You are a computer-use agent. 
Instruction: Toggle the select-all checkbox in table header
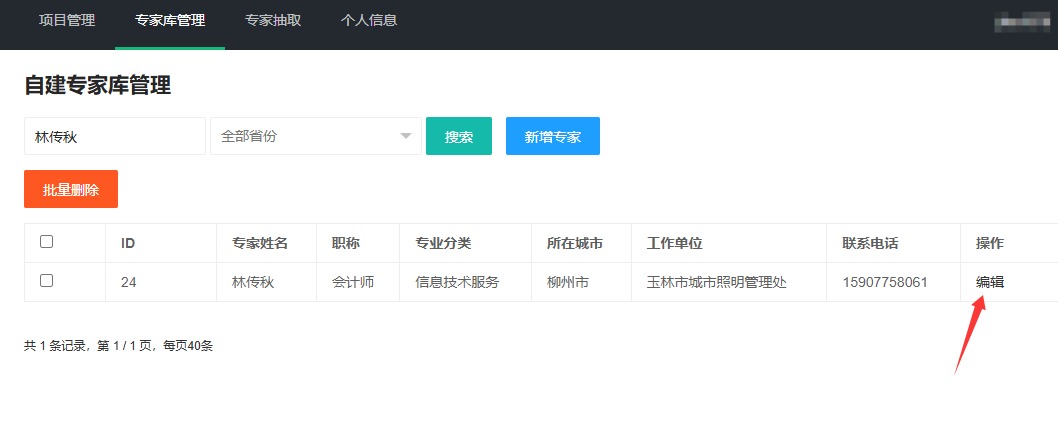[47, 242]
